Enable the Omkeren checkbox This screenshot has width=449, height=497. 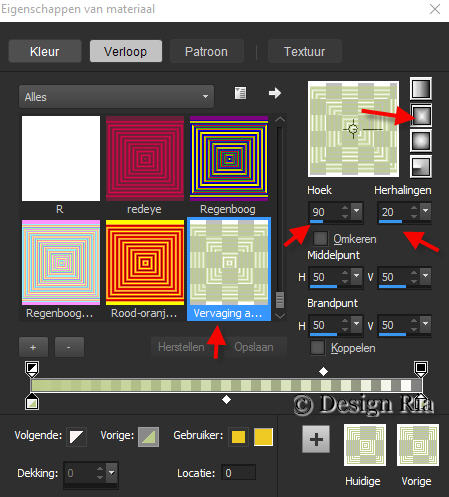point(320,238)
